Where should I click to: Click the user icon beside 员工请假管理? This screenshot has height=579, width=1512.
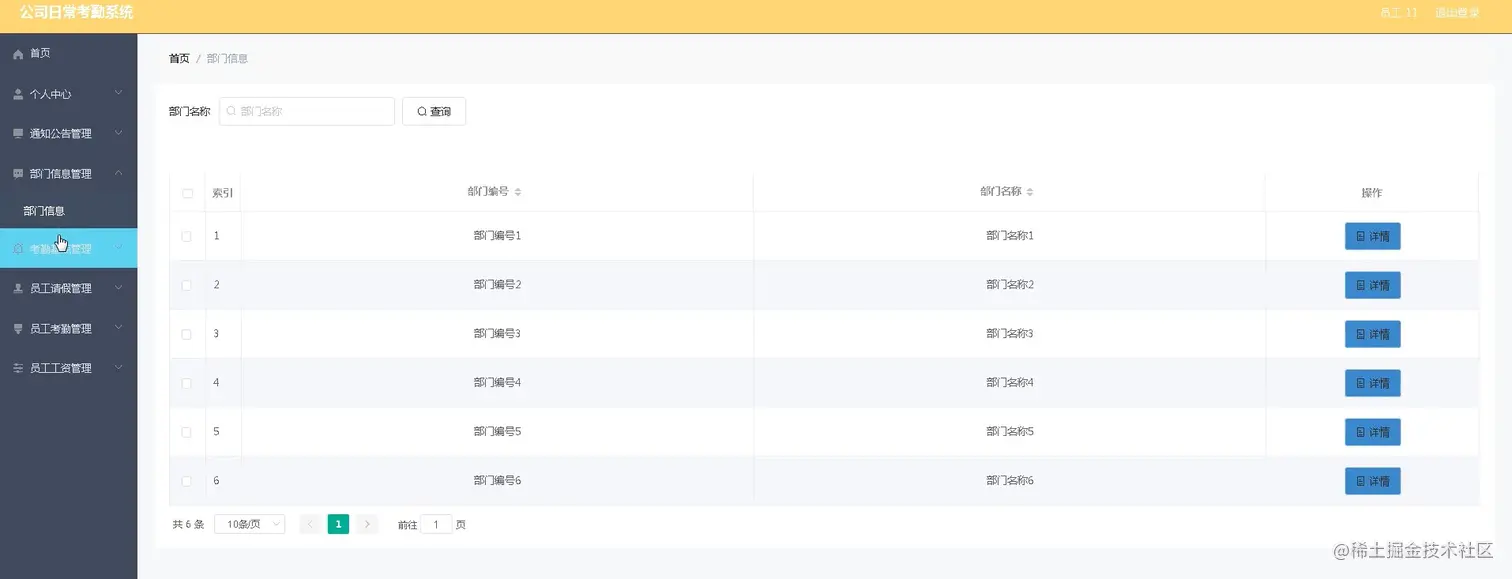[18, 288]
